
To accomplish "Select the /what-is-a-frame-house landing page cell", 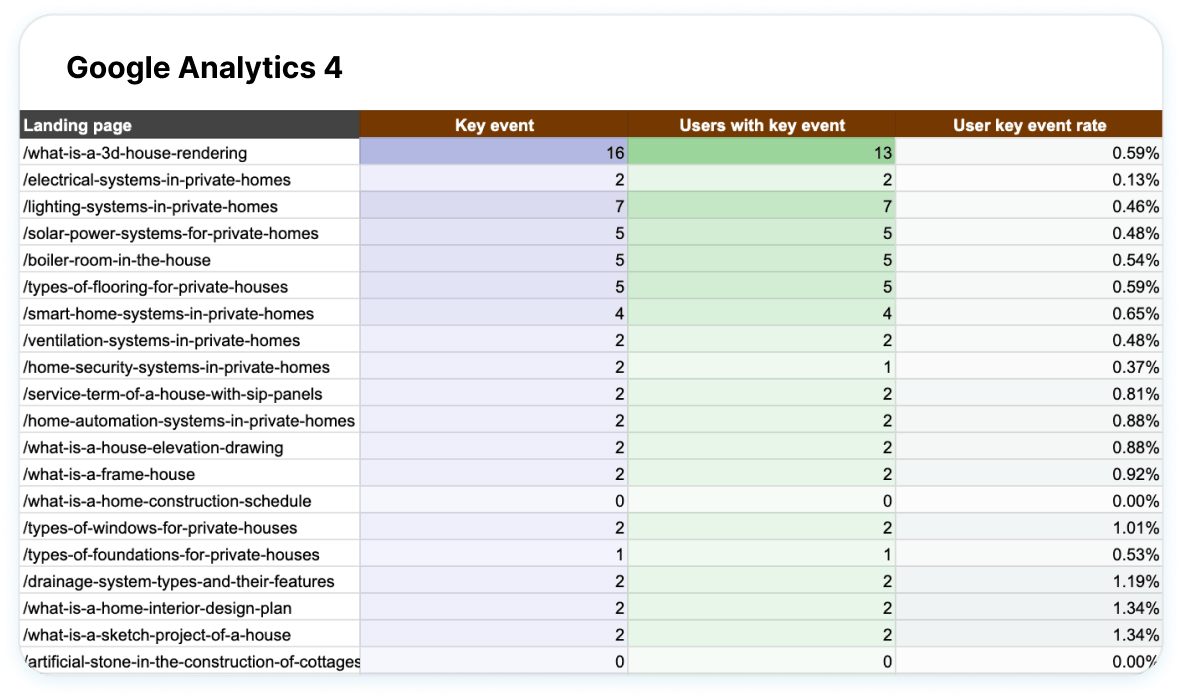I will [x=109, y=474].
